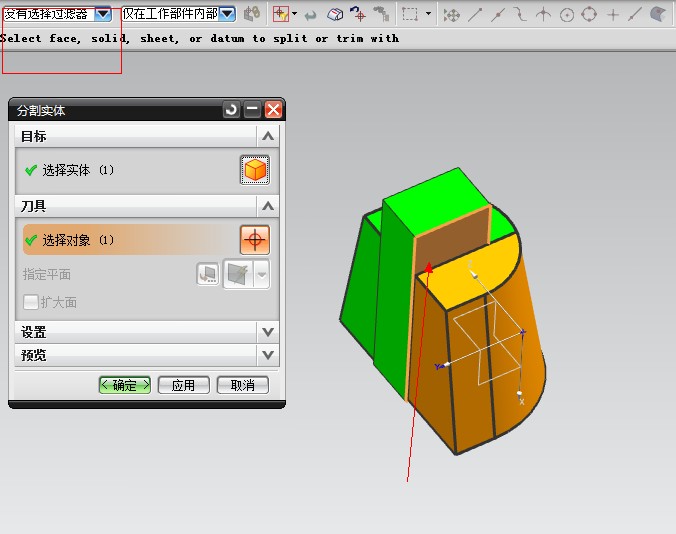
Task: Click the selection type filter icon
Action: click(281, 14)
